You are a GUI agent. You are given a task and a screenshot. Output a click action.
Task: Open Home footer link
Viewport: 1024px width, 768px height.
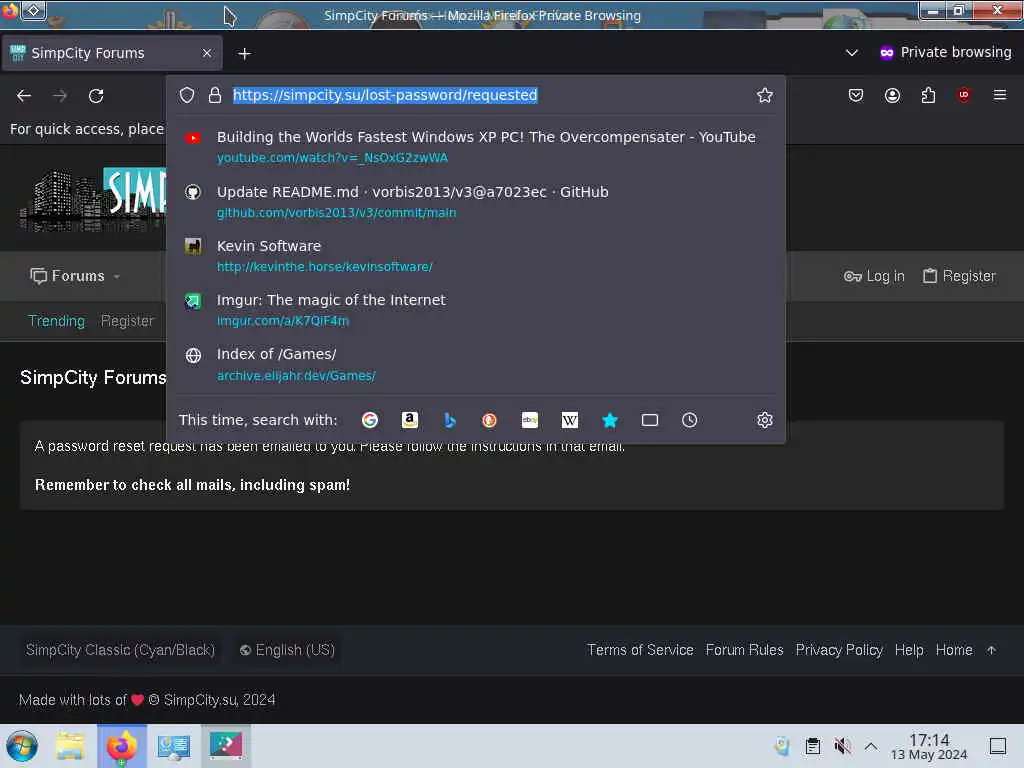[954, 650]
